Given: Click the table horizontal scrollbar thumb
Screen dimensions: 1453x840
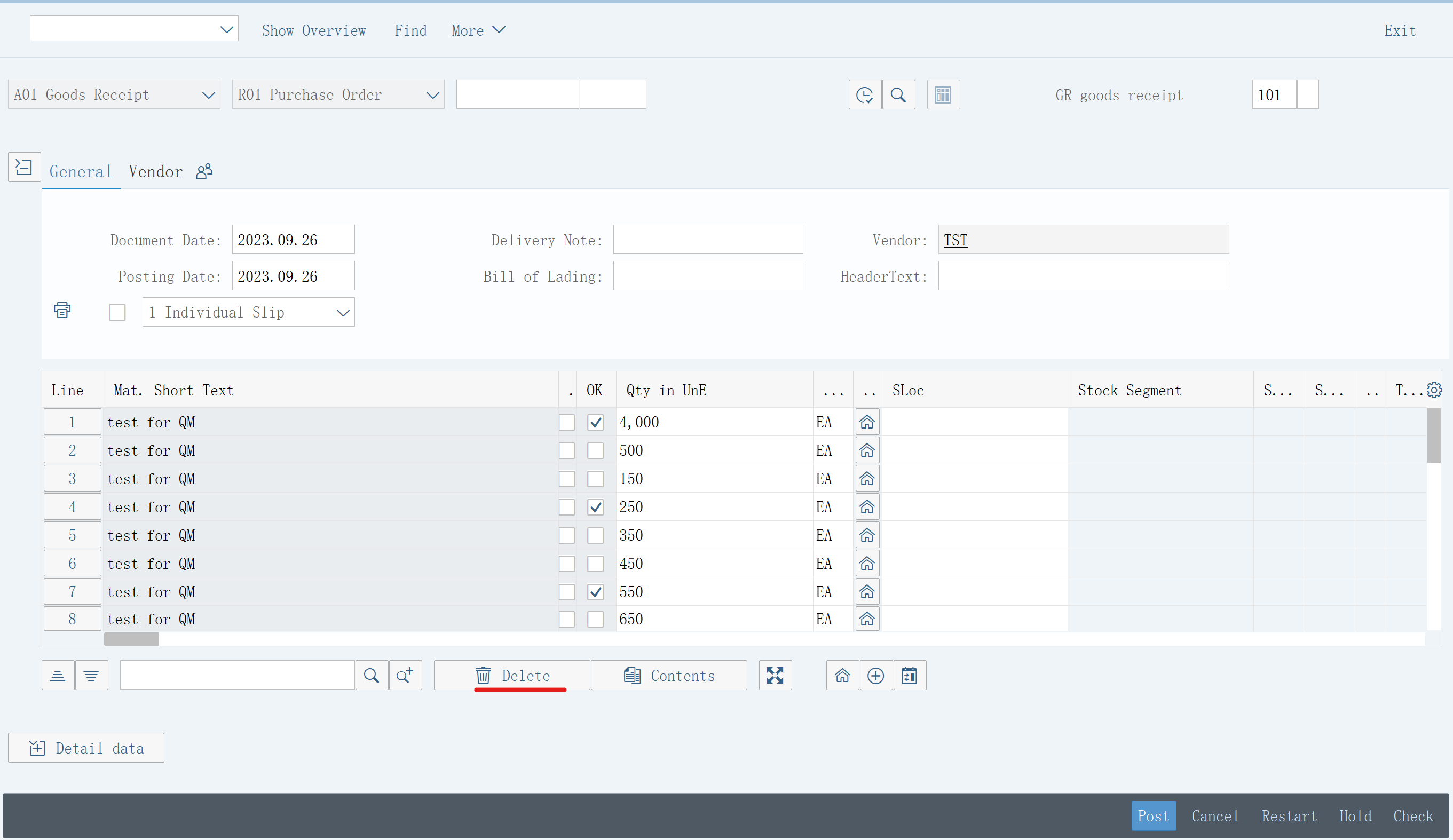Looking at the screenshot, I should coord(131,639).
